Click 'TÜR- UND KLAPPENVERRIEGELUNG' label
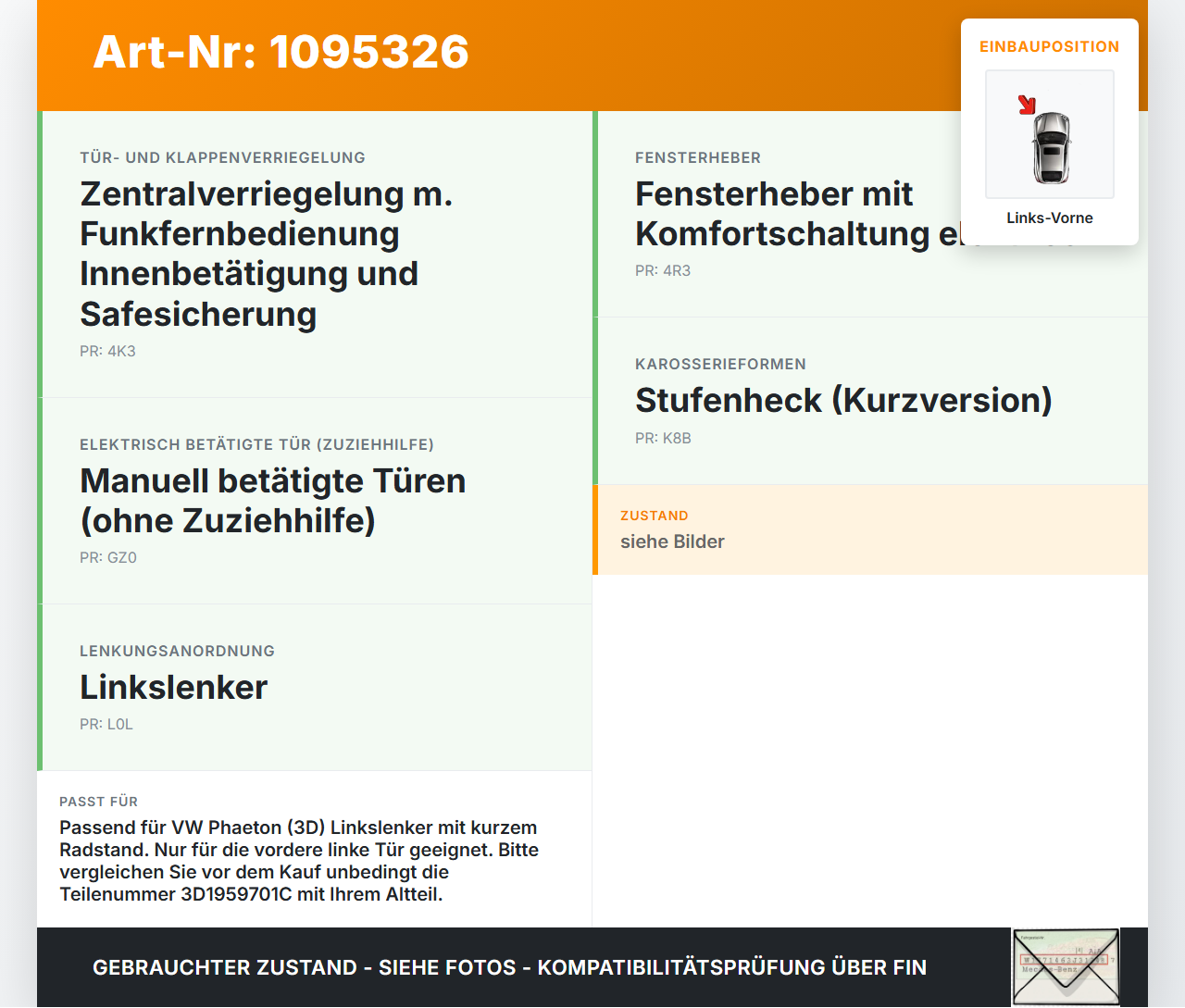 point(222,157)
